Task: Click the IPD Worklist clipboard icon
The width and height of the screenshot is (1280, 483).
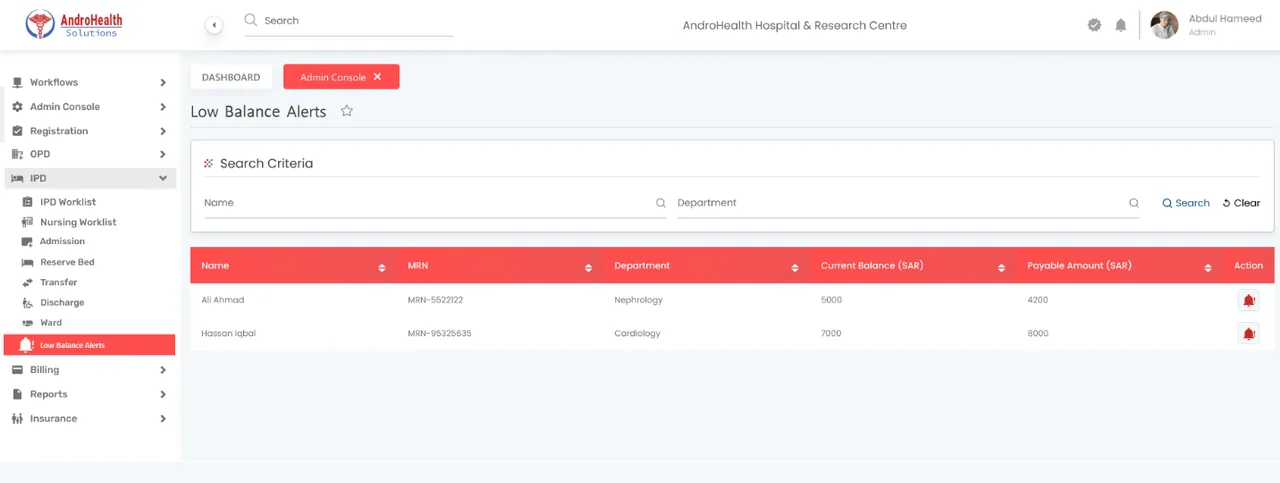Action: (x=28, y=202)
